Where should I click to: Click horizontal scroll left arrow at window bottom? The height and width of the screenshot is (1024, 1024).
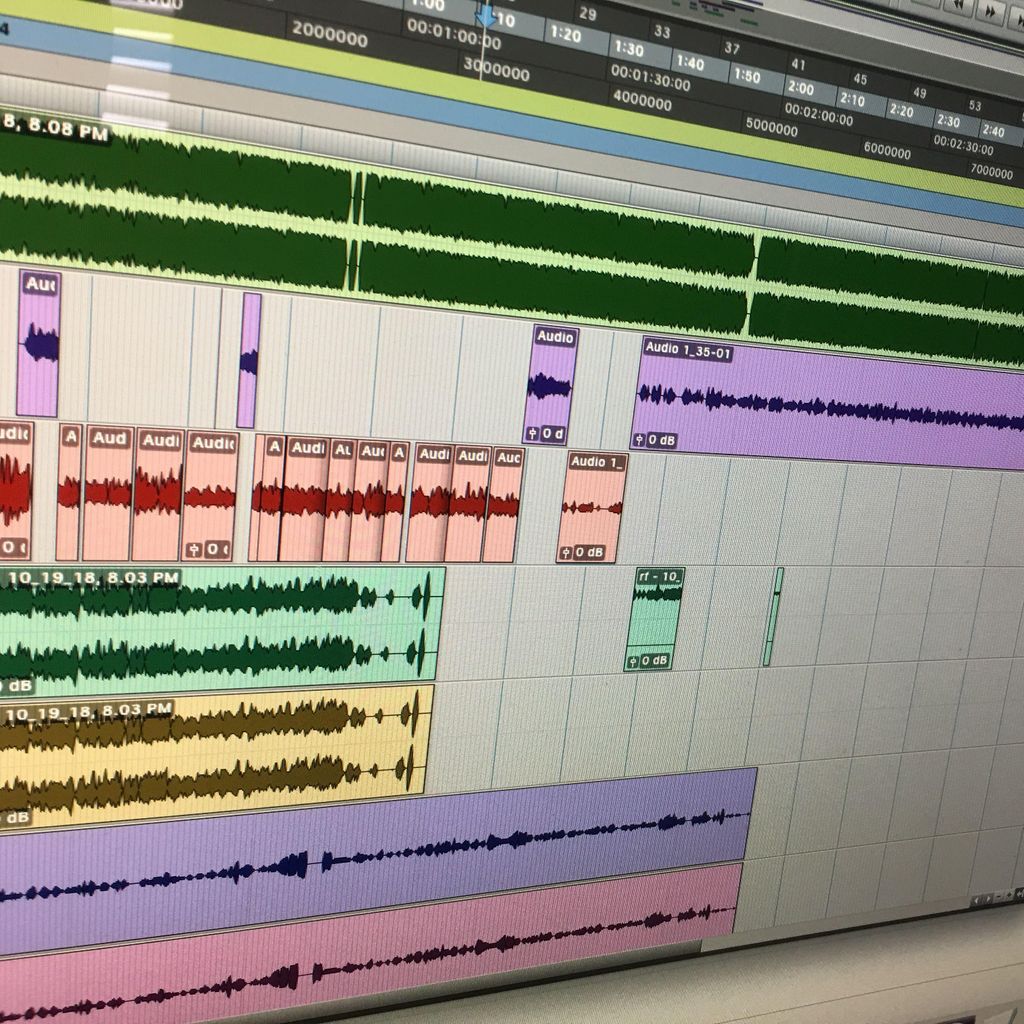point(978,901)
